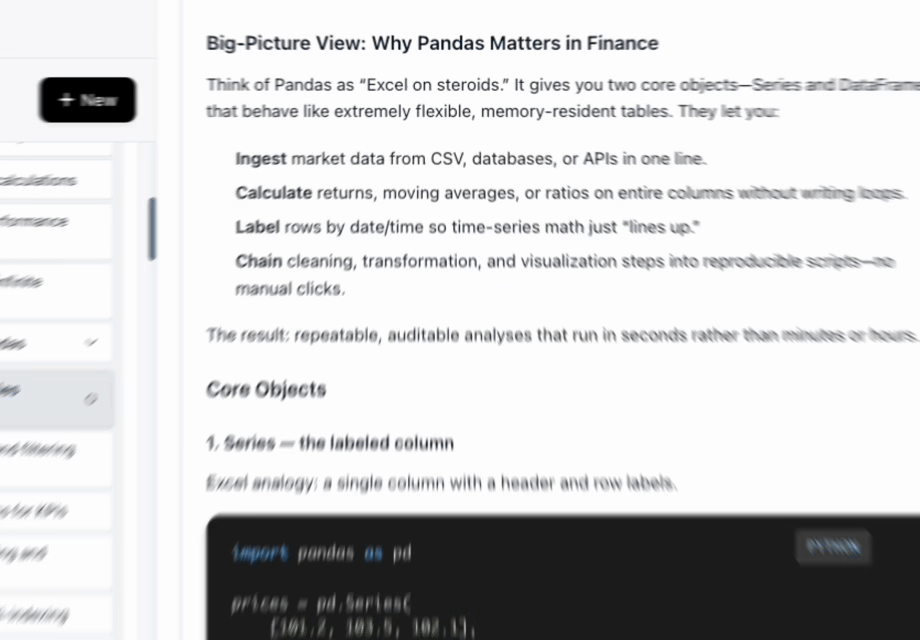Click the sidebar's vertical scrollbar thumb
920x640 pixels.
pos(152,228)
